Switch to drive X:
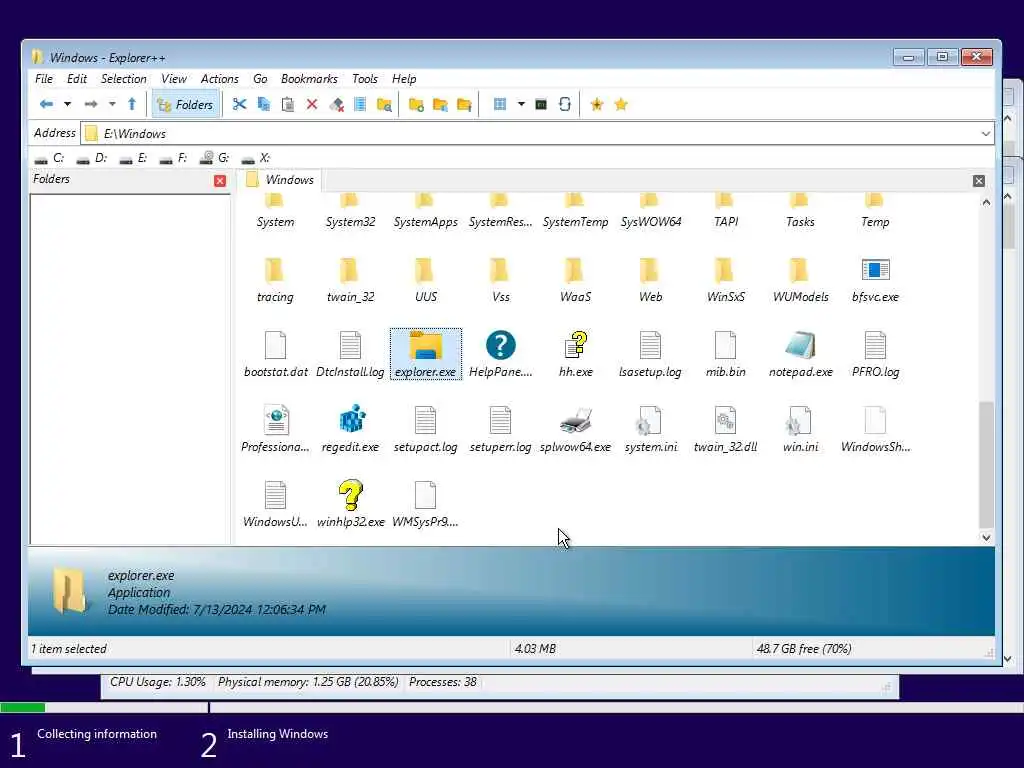 (255, 157)
